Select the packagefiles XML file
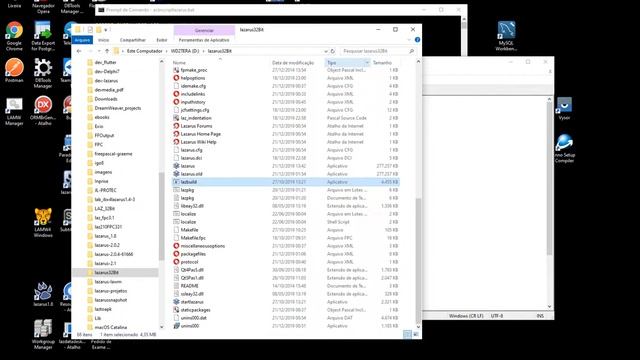This screenshot has width=640, height=360. coord(193,254)
